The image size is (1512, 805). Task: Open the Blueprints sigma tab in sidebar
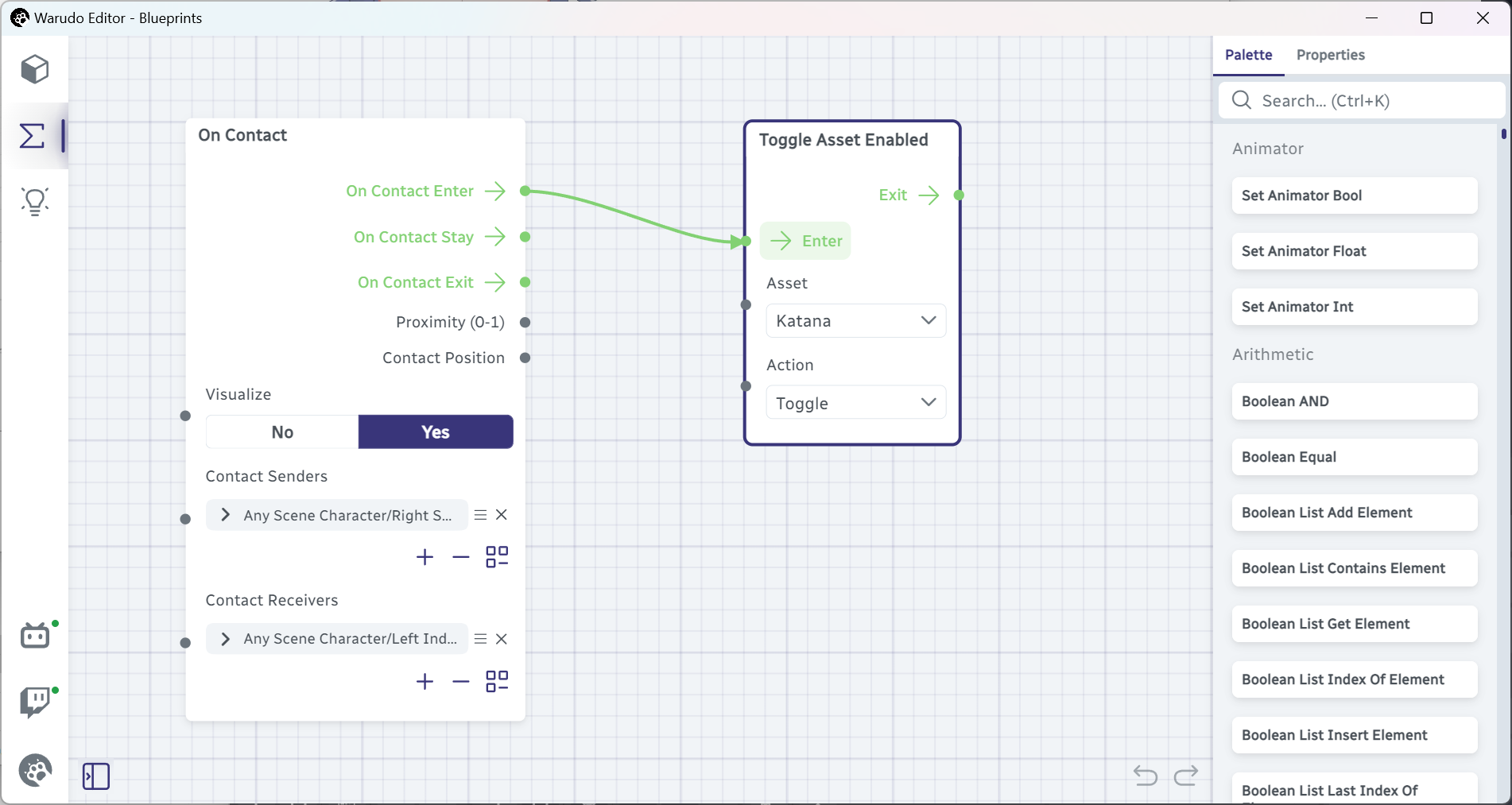(x=33, y=136)
